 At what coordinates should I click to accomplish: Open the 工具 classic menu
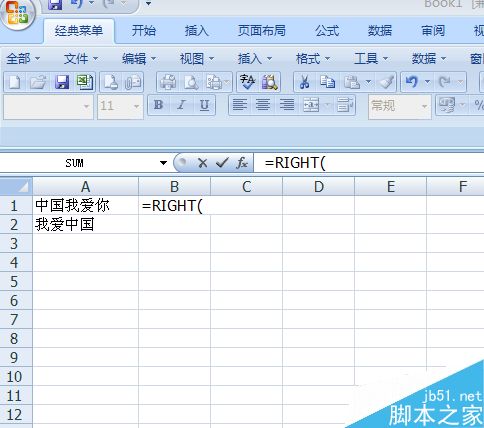click(x=371, y=59)
